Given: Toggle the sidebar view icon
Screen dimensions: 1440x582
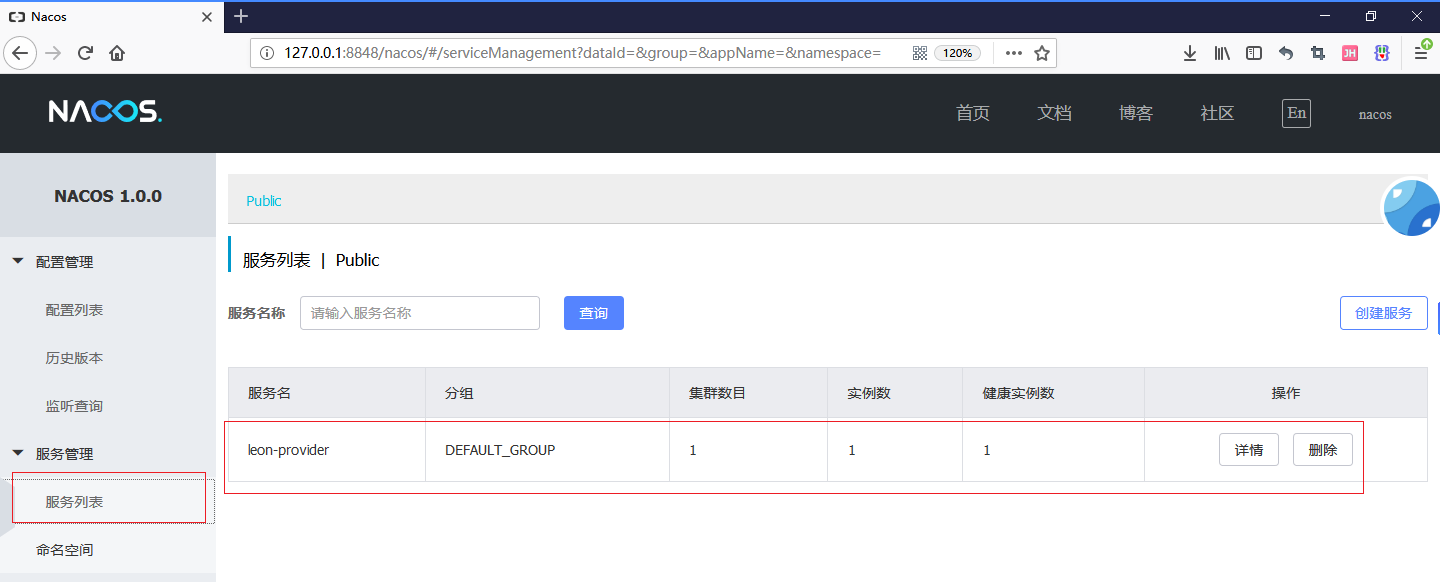Looking at the screenshot, I should tap(1254, 53).
